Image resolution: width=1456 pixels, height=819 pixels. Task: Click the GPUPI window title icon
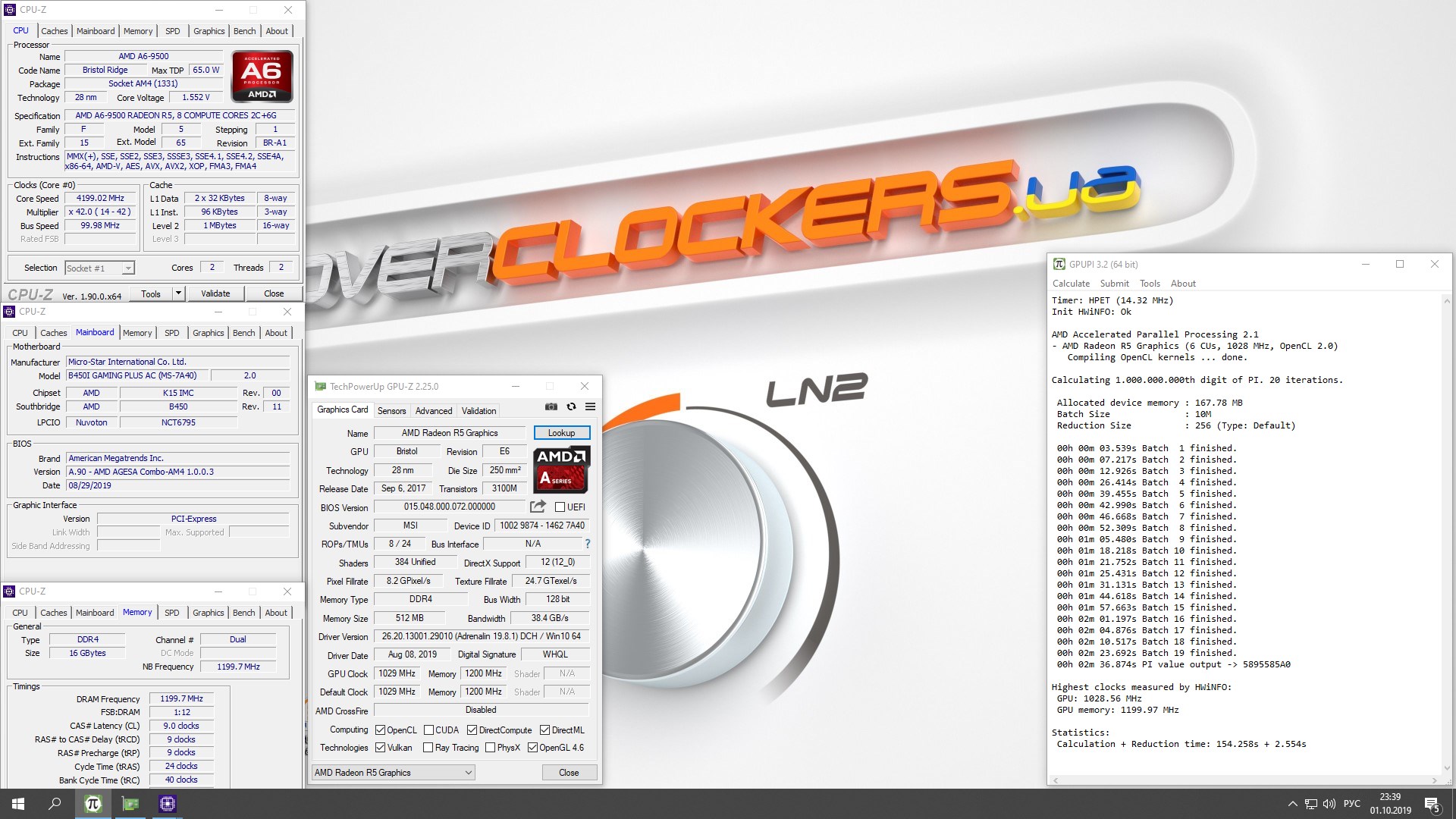1059,264
